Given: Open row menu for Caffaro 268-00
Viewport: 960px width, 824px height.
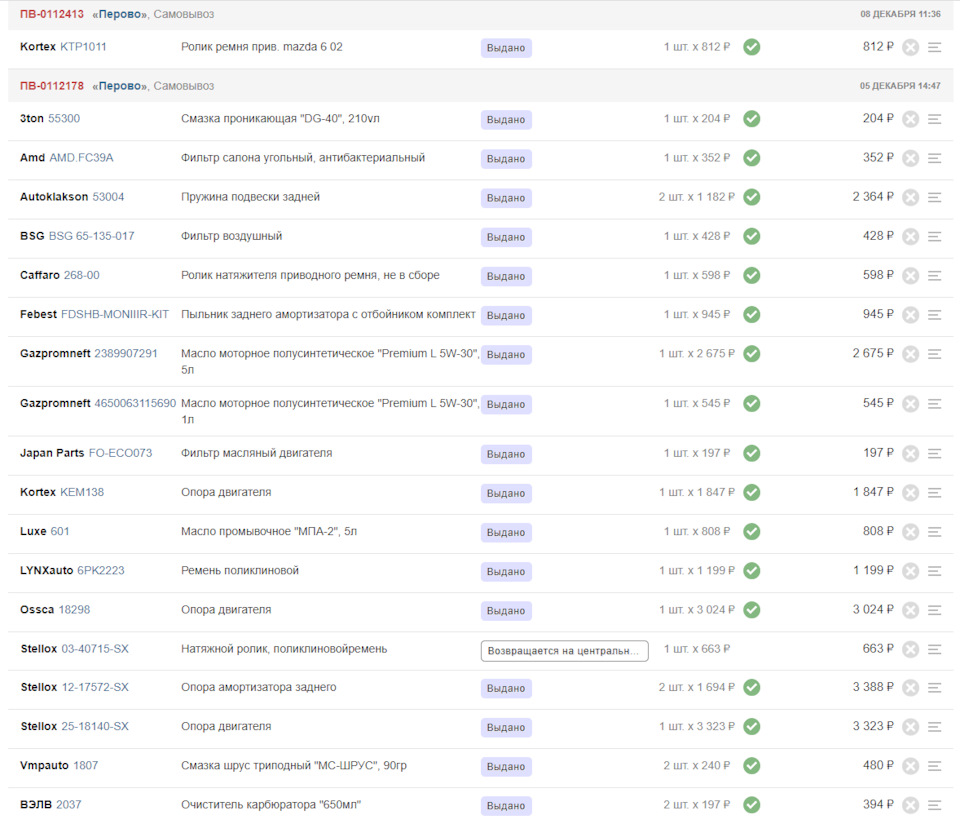Looking at the screenshot, I should pos(934,275).
